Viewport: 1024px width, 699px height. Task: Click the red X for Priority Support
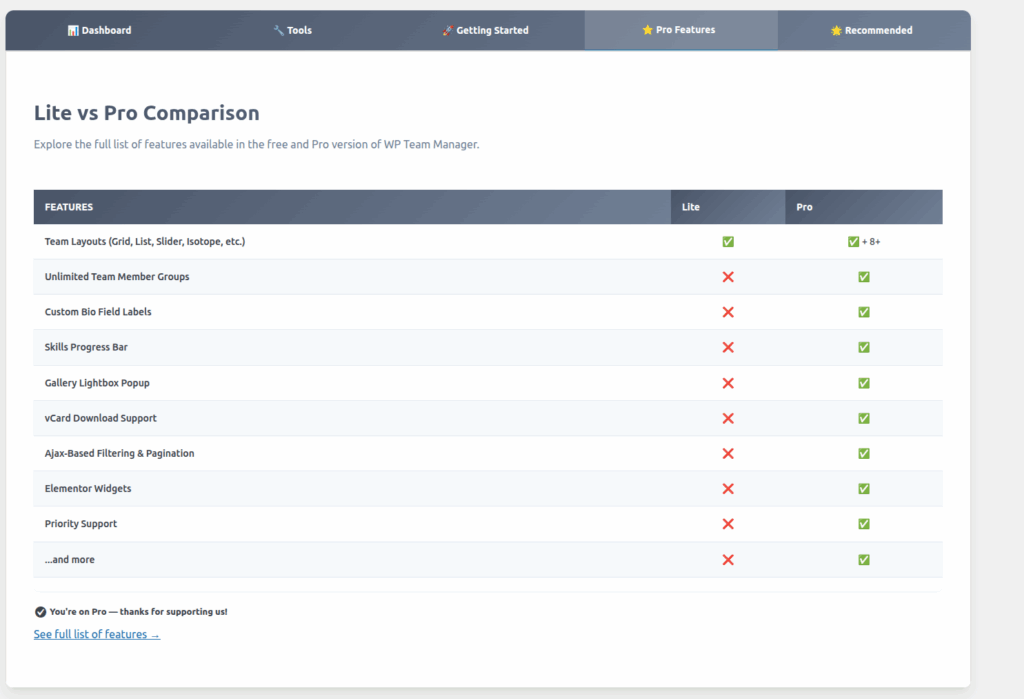point(728,524)
